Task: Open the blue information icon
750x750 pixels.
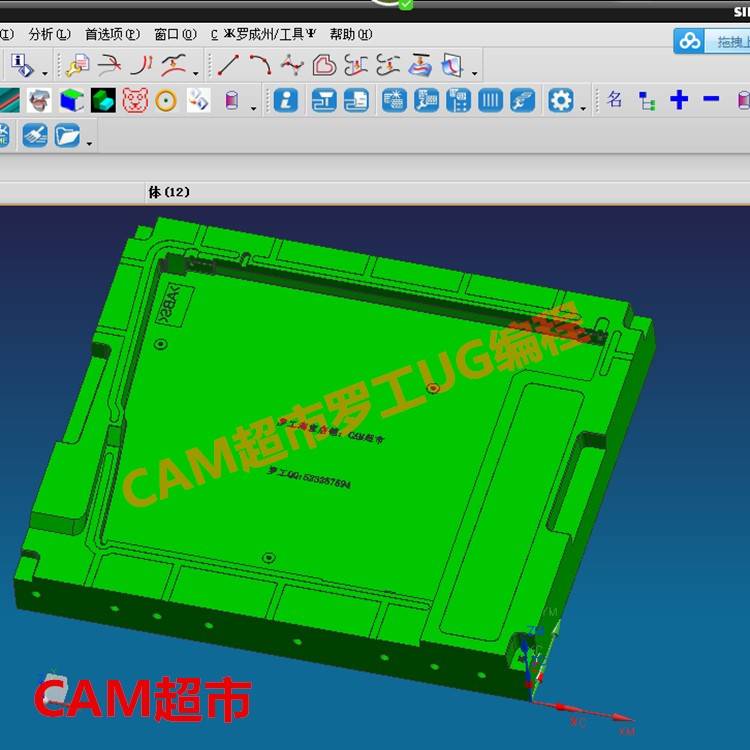Action: [286, 100]
